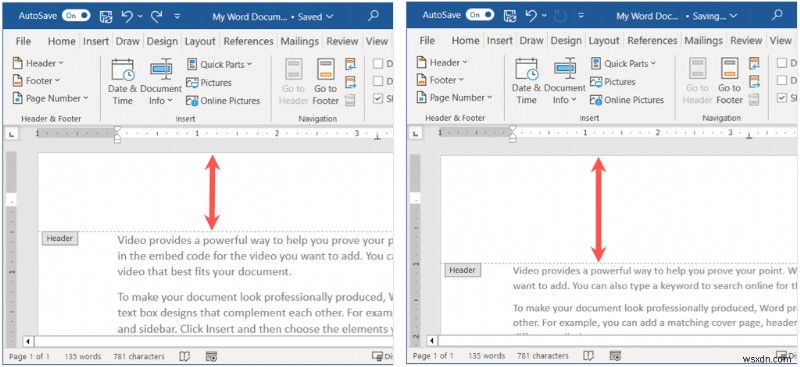
Task: Expand Page Number dropdown in left window
Action: click(50, 98)
